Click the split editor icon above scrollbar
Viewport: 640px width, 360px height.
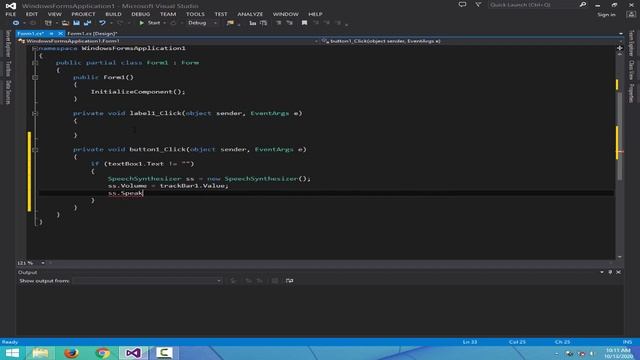click(620, 48)
